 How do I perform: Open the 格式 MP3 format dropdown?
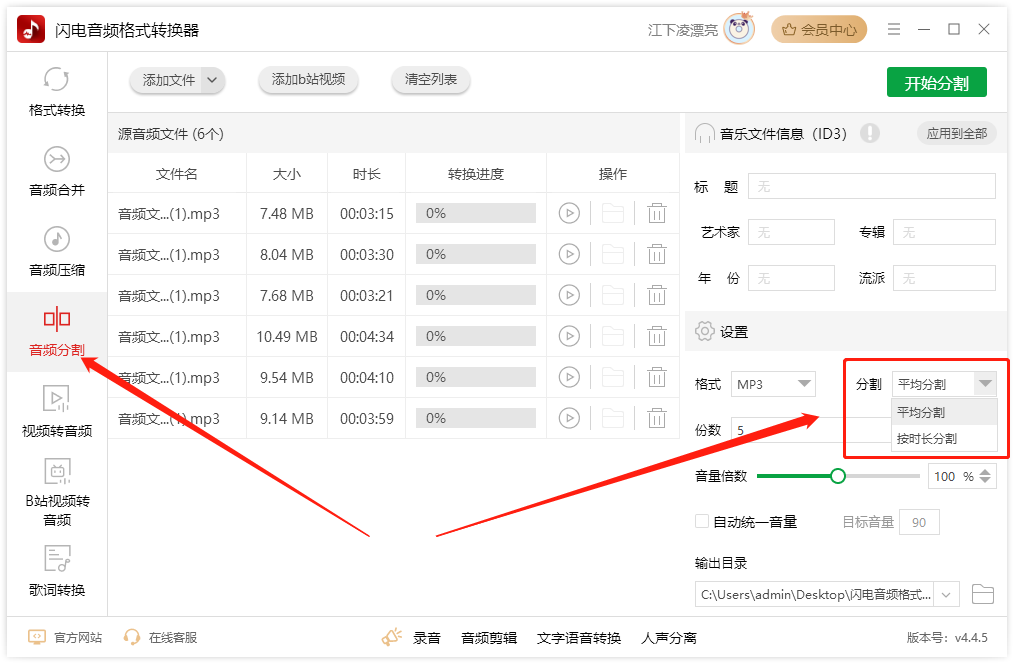772,383
